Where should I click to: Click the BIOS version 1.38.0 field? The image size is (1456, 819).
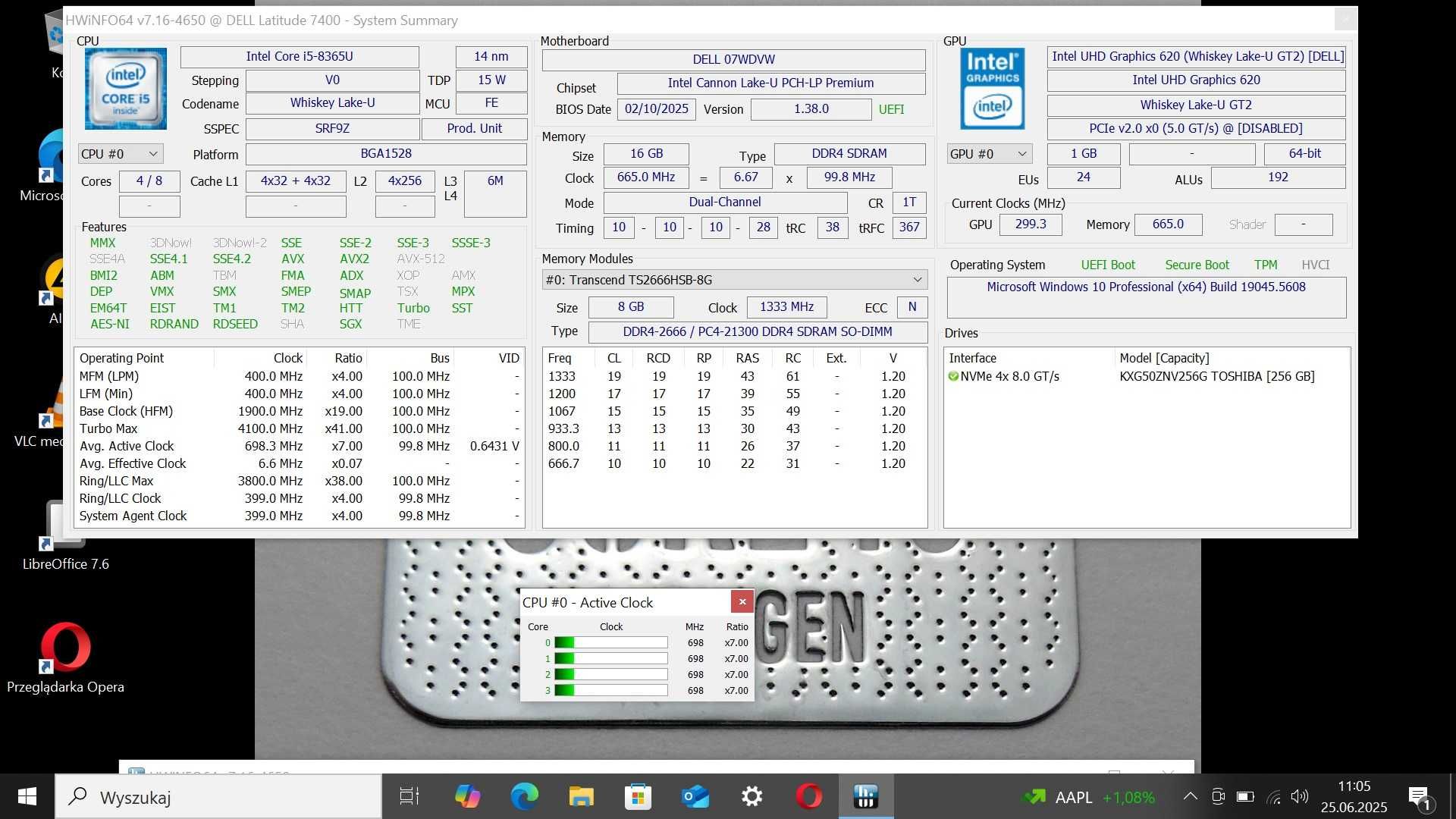(x=811, y=109)
